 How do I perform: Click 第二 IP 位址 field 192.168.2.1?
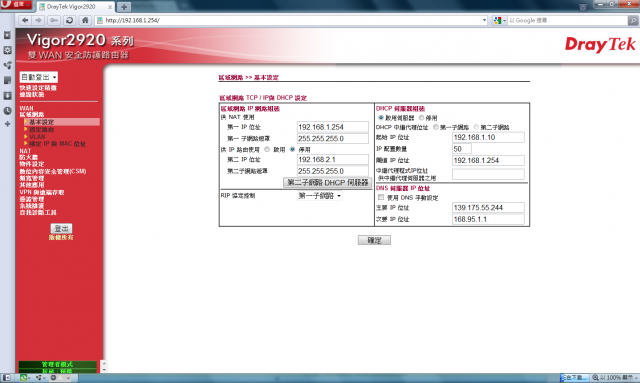pos(333,160)
